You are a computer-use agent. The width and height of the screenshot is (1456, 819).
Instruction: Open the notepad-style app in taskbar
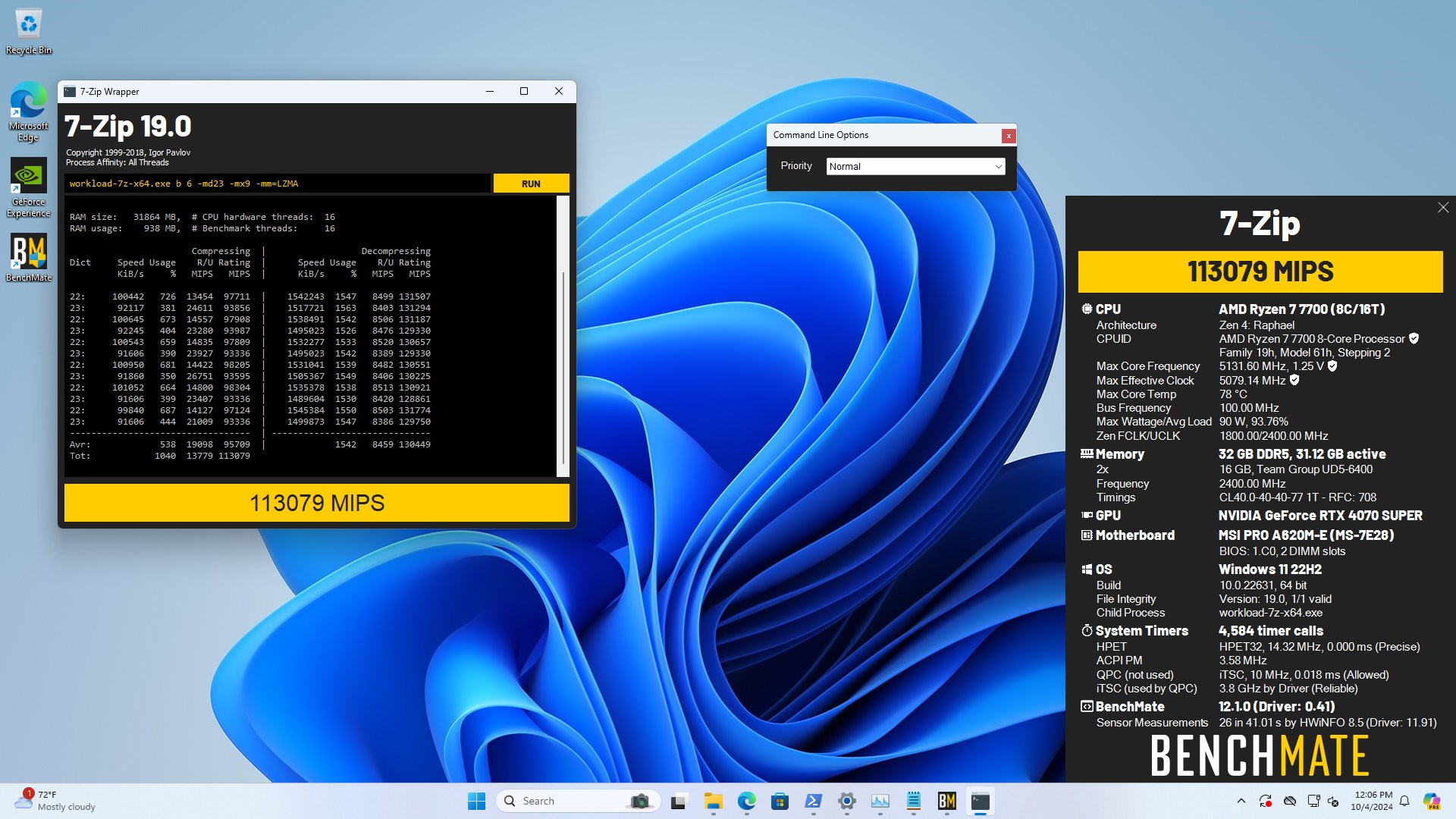[914, 801]
